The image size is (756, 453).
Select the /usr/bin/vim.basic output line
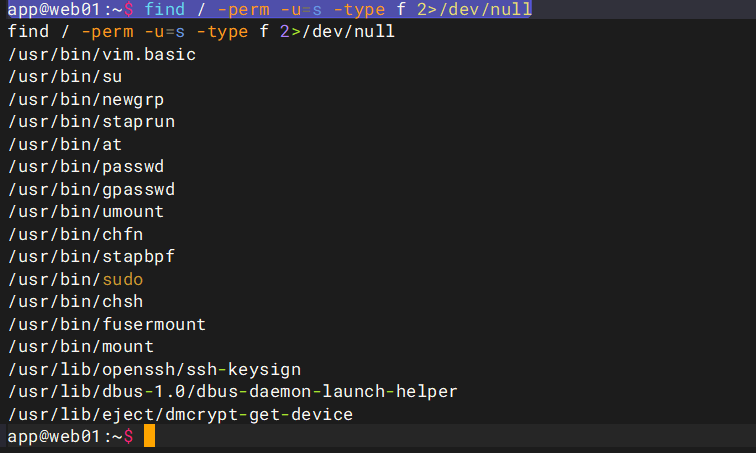pyautogui.click(x=101, y=54)
